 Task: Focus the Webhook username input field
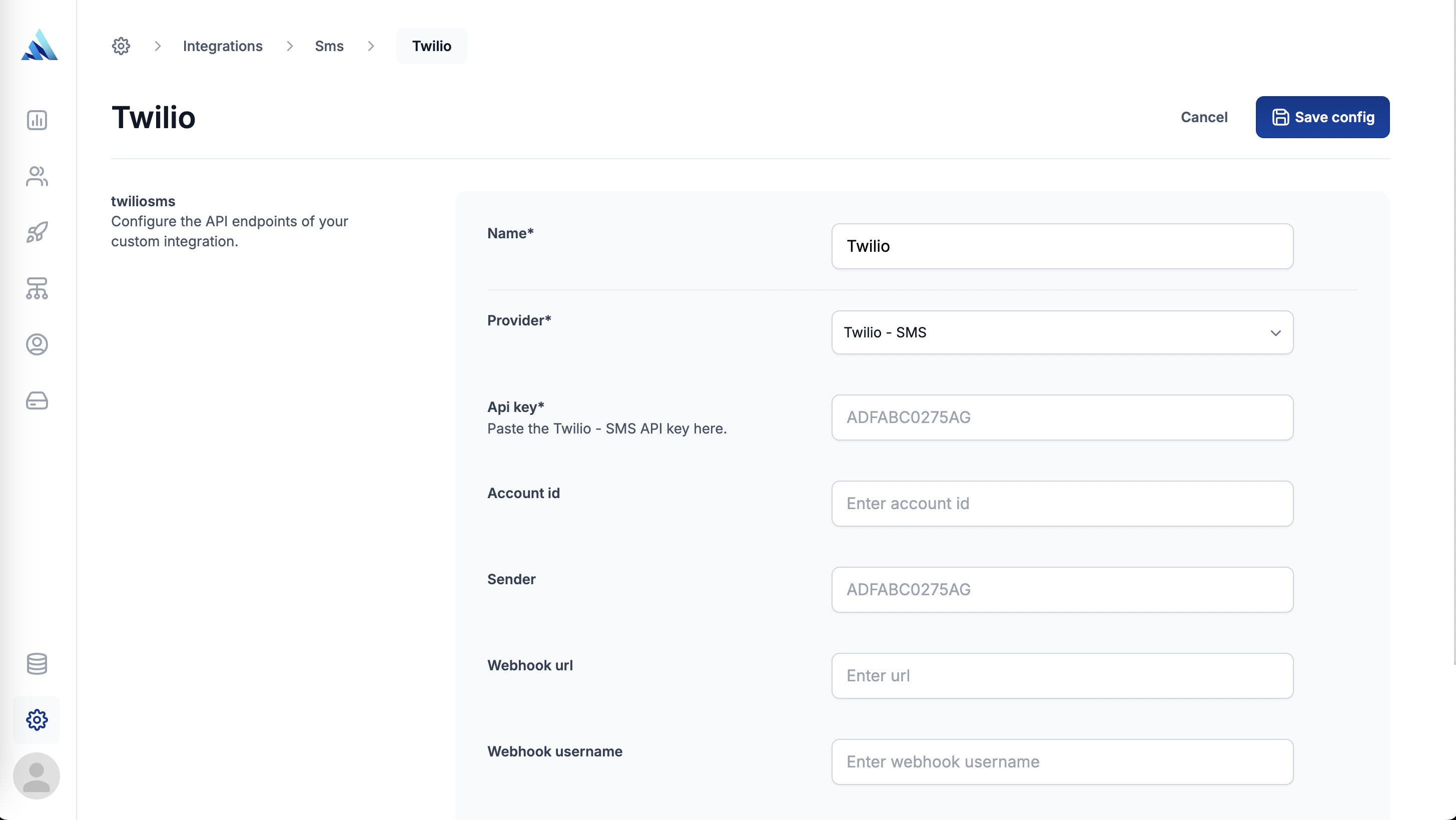tap(1062, 762)
